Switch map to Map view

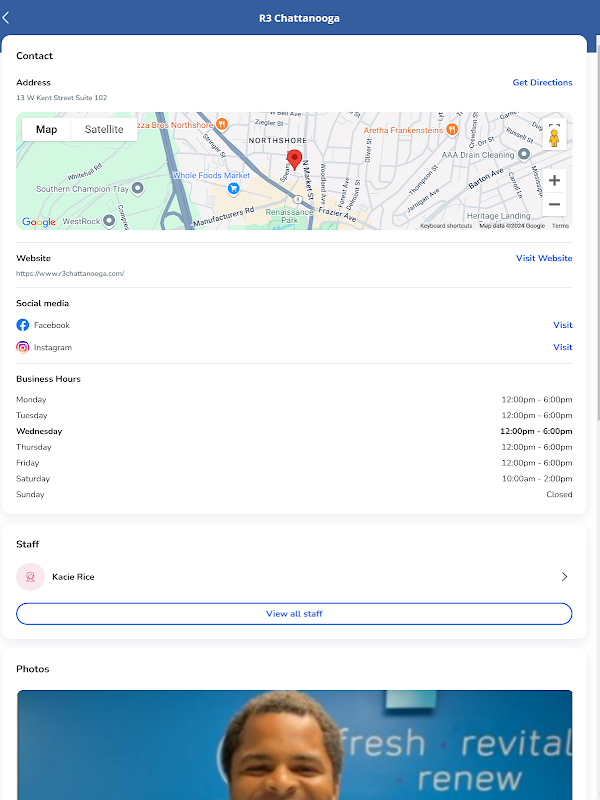click(x=46, y=130)
